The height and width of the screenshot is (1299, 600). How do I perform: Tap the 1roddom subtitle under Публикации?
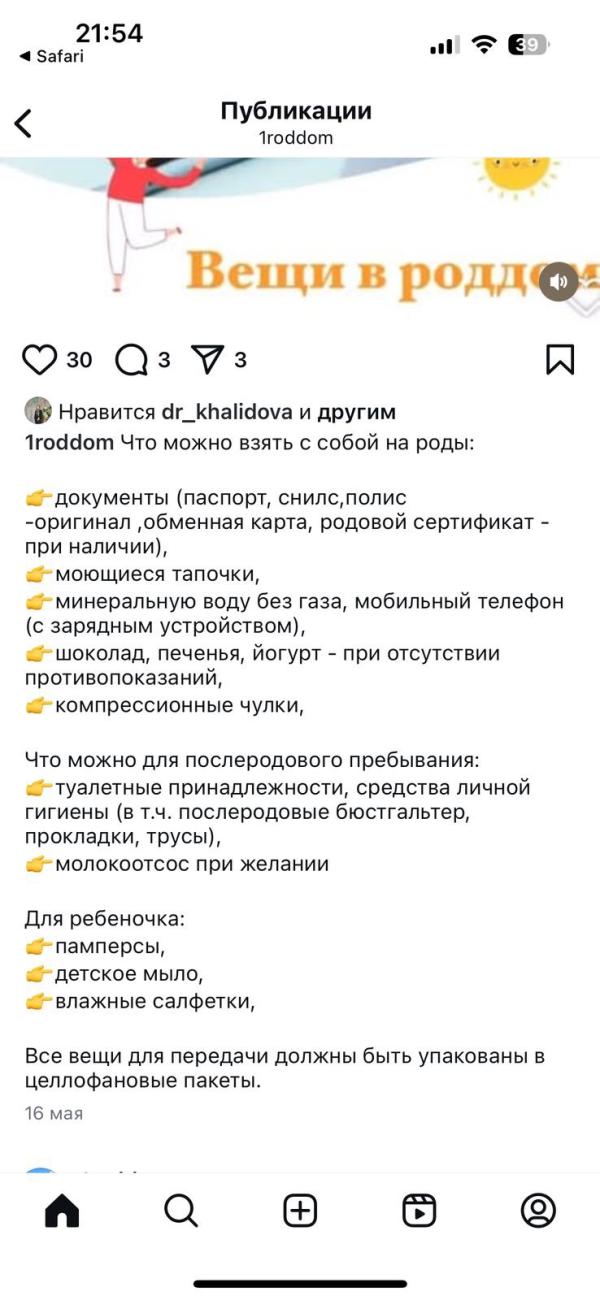tap(296, 138)
